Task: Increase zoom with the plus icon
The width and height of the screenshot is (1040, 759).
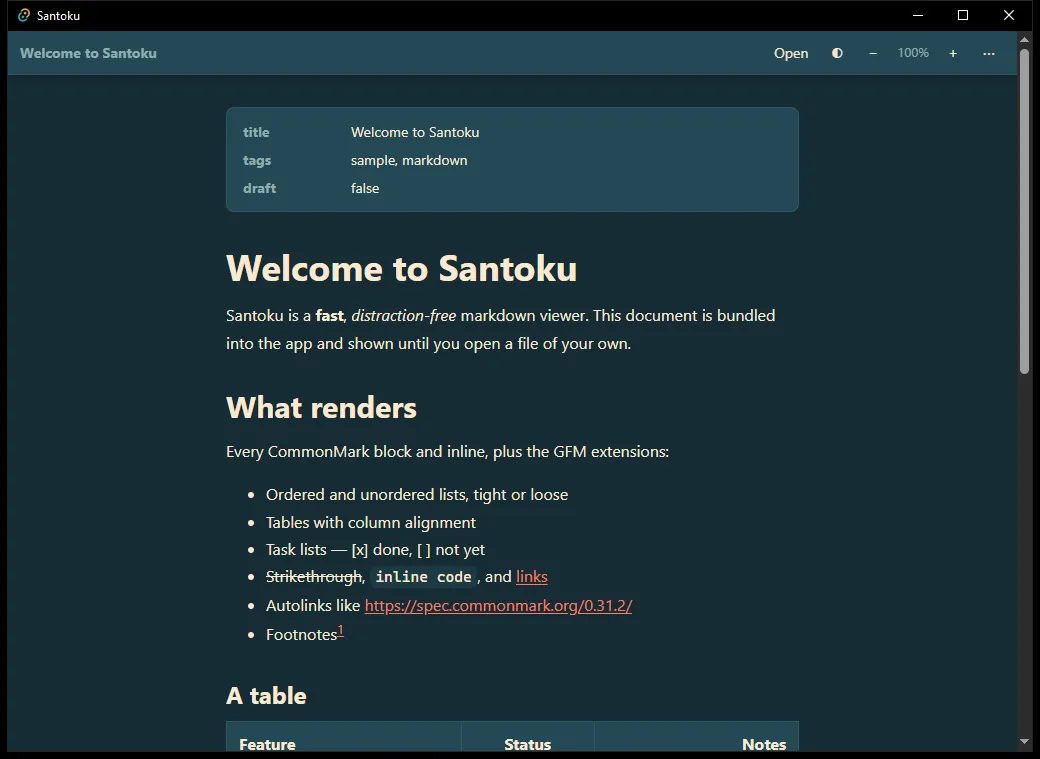Action: (953, 53)
